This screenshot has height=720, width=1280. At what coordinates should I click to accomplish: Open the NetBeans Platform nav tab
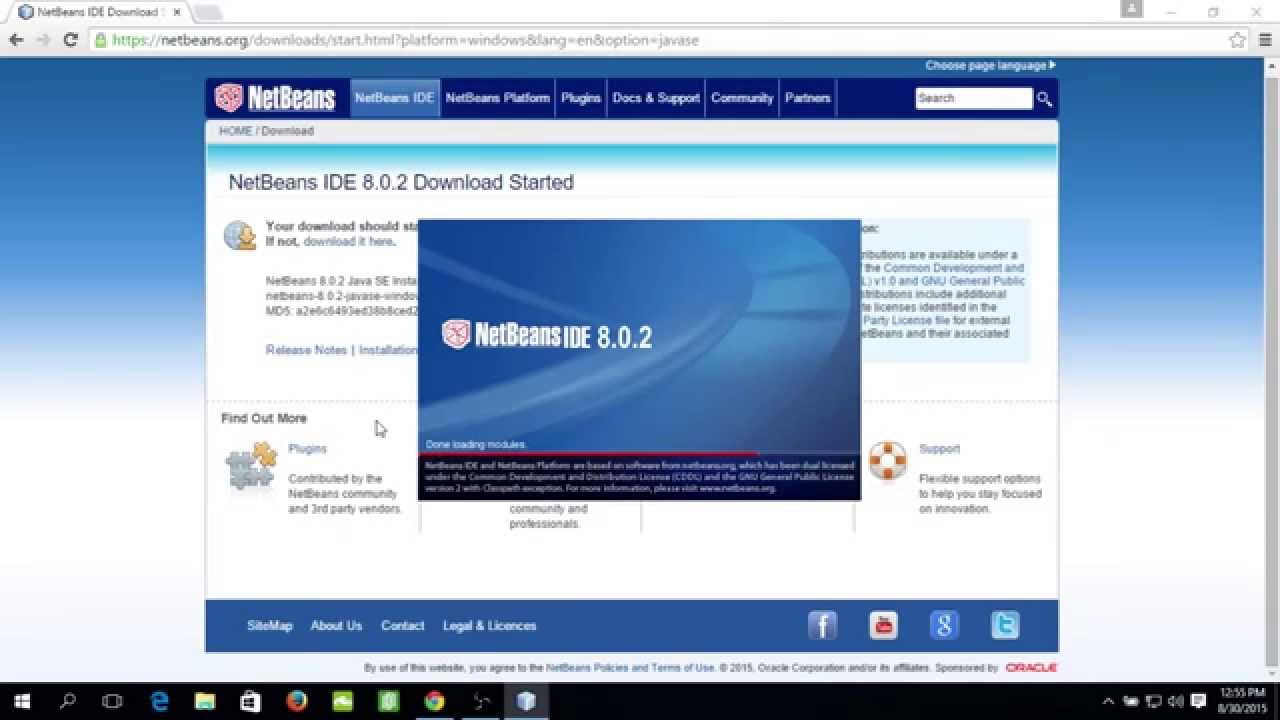pyautogui.click(x=497, y=98)
